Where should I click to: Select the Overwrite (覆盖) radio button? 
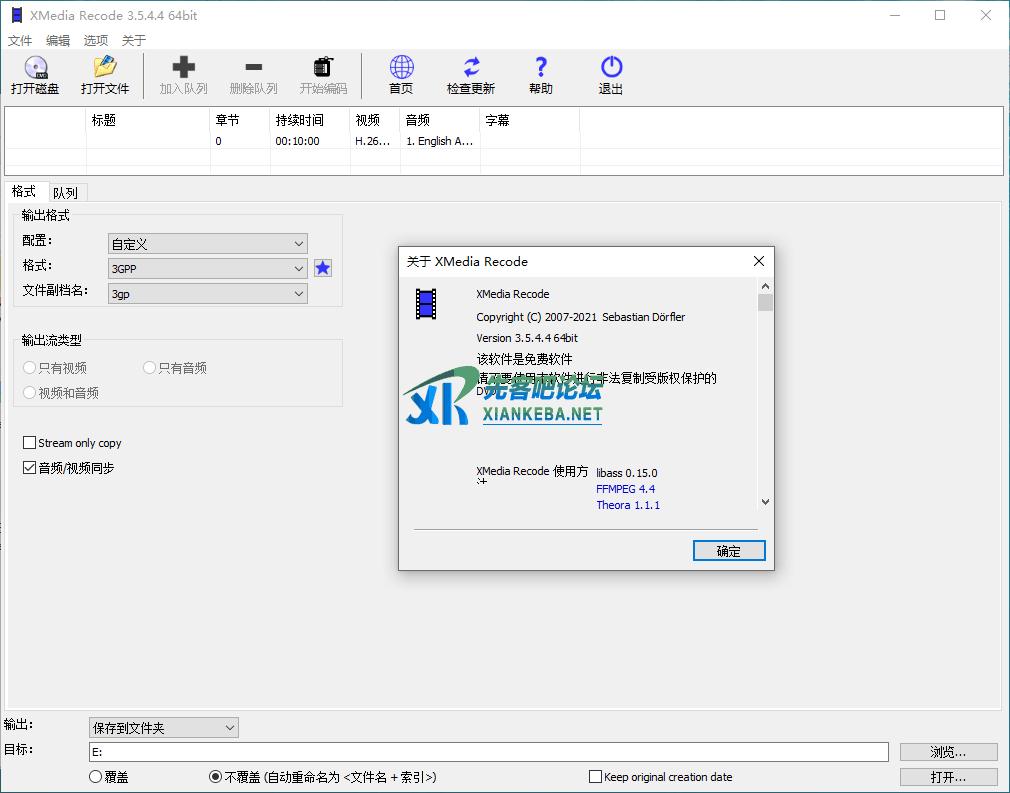[x=96, y=777]
